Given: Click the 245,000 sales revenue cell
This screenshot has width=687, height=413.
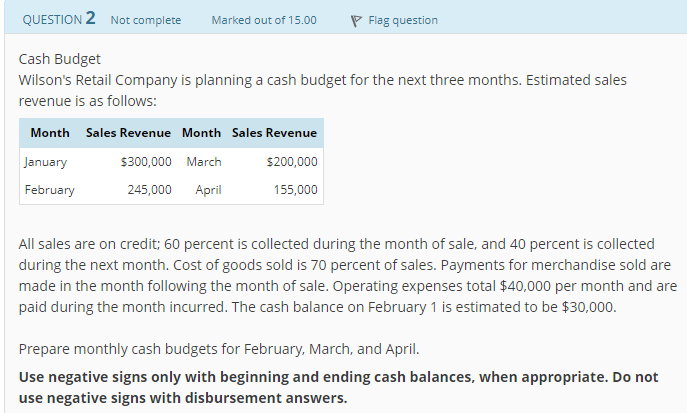Looking at the screenshot, I should pyautogui.click(x=149, y=190).
